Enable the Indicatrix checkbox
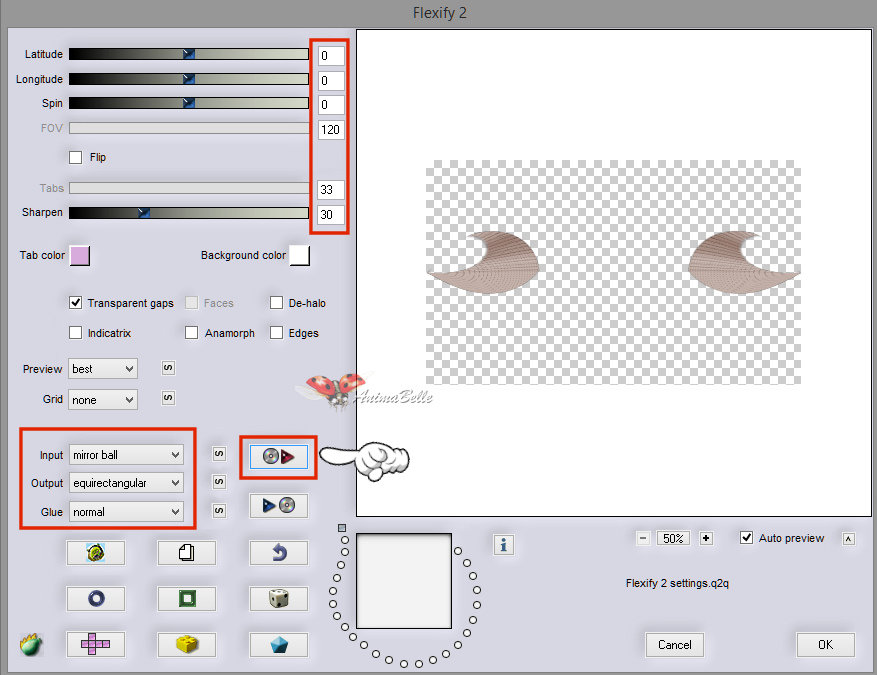This screenshot has width=877, height=675. [76, 333]
